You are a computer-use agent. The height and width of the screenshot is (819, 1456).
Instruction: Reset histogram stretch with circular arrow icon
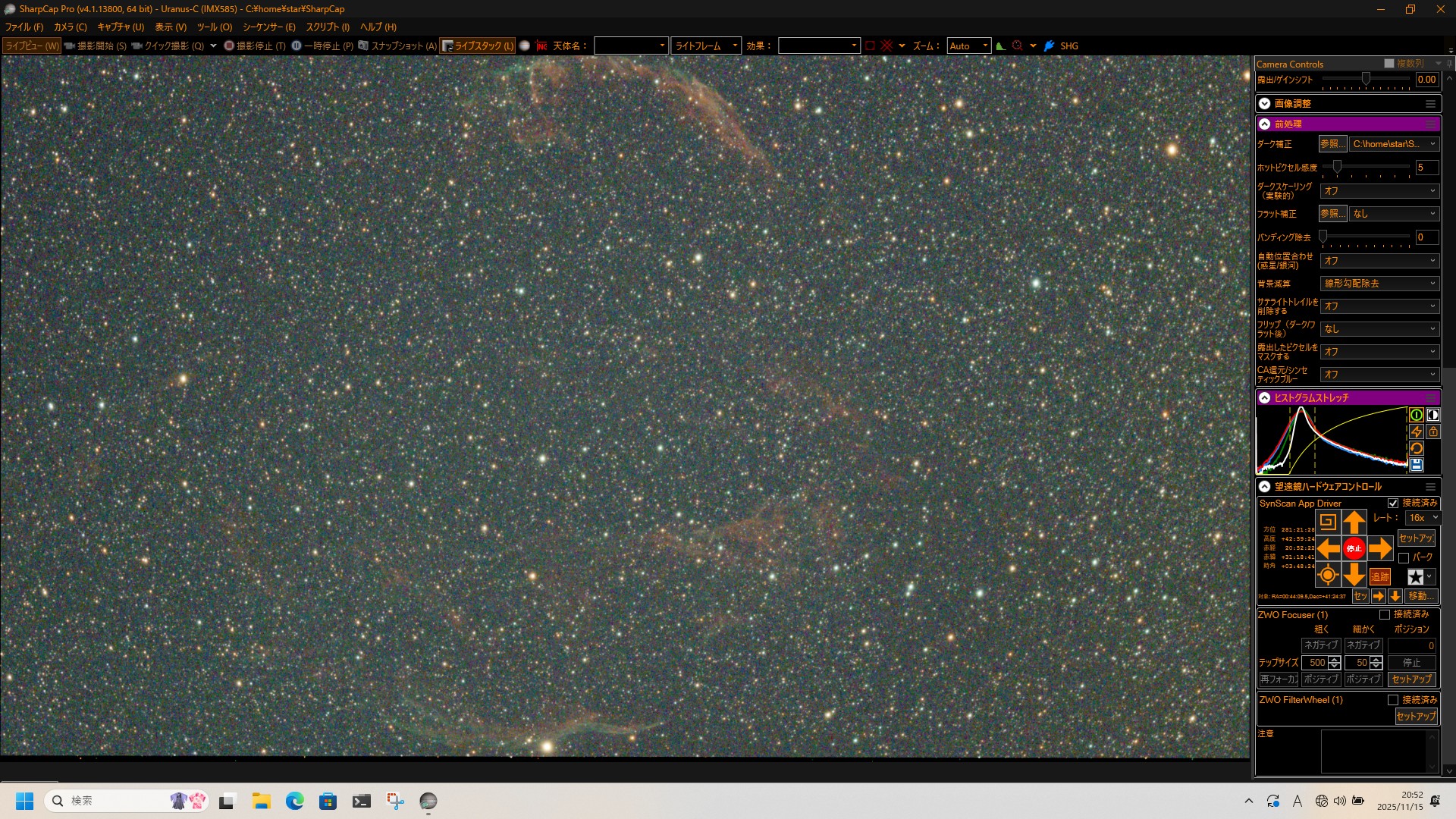point(1416,448)
